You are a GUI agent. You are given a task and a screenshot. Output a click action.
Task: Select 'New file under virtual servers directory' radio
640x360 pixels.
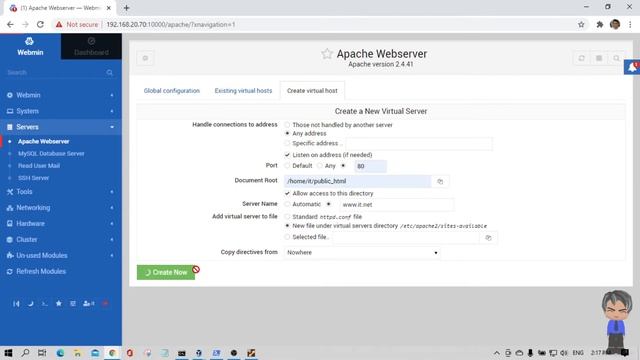287,226
